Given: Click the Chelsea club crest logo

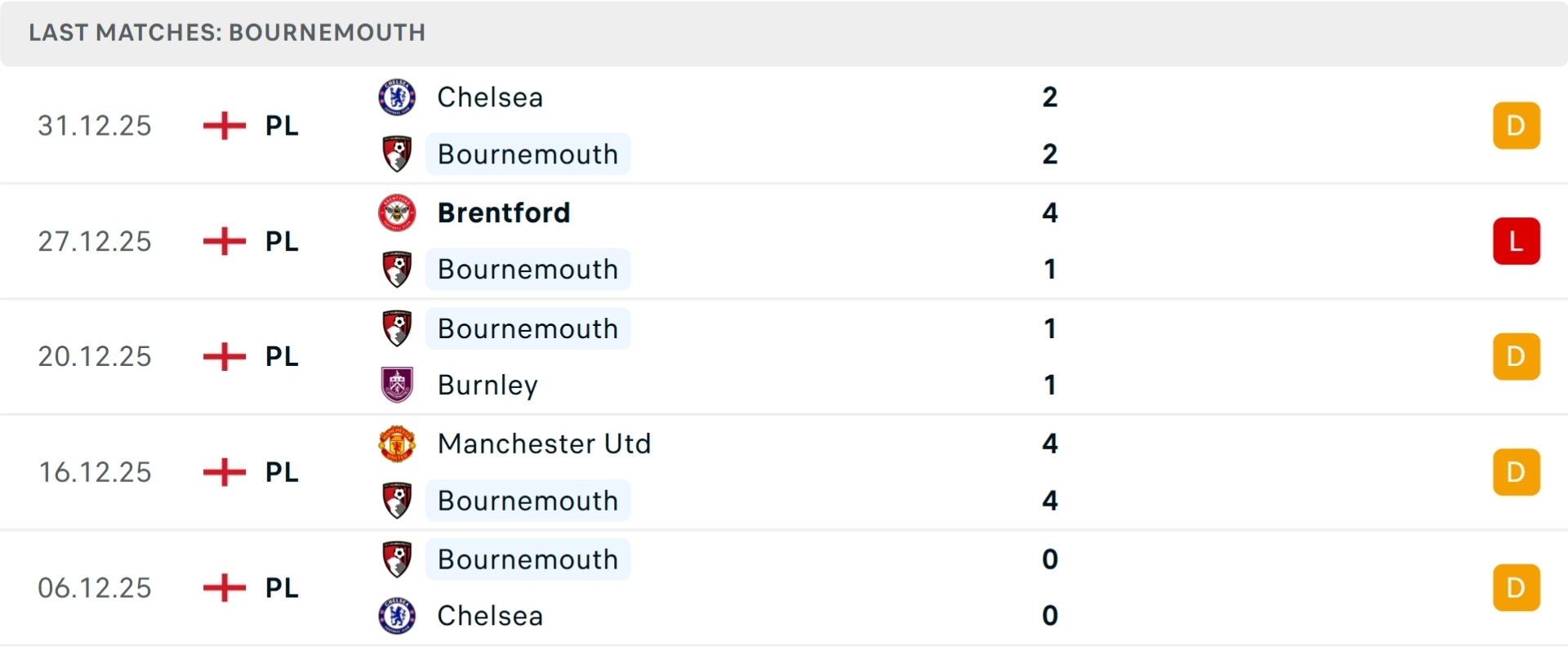Looking at the screenshot, I should click(x=397, y=96).
